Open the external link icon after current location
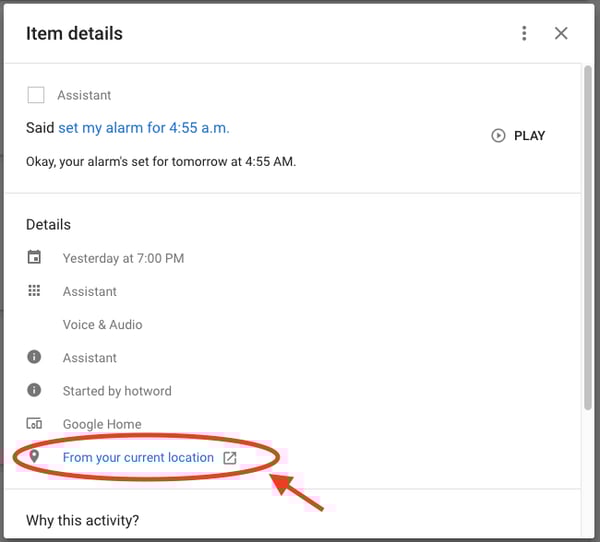 coord(229,458)
